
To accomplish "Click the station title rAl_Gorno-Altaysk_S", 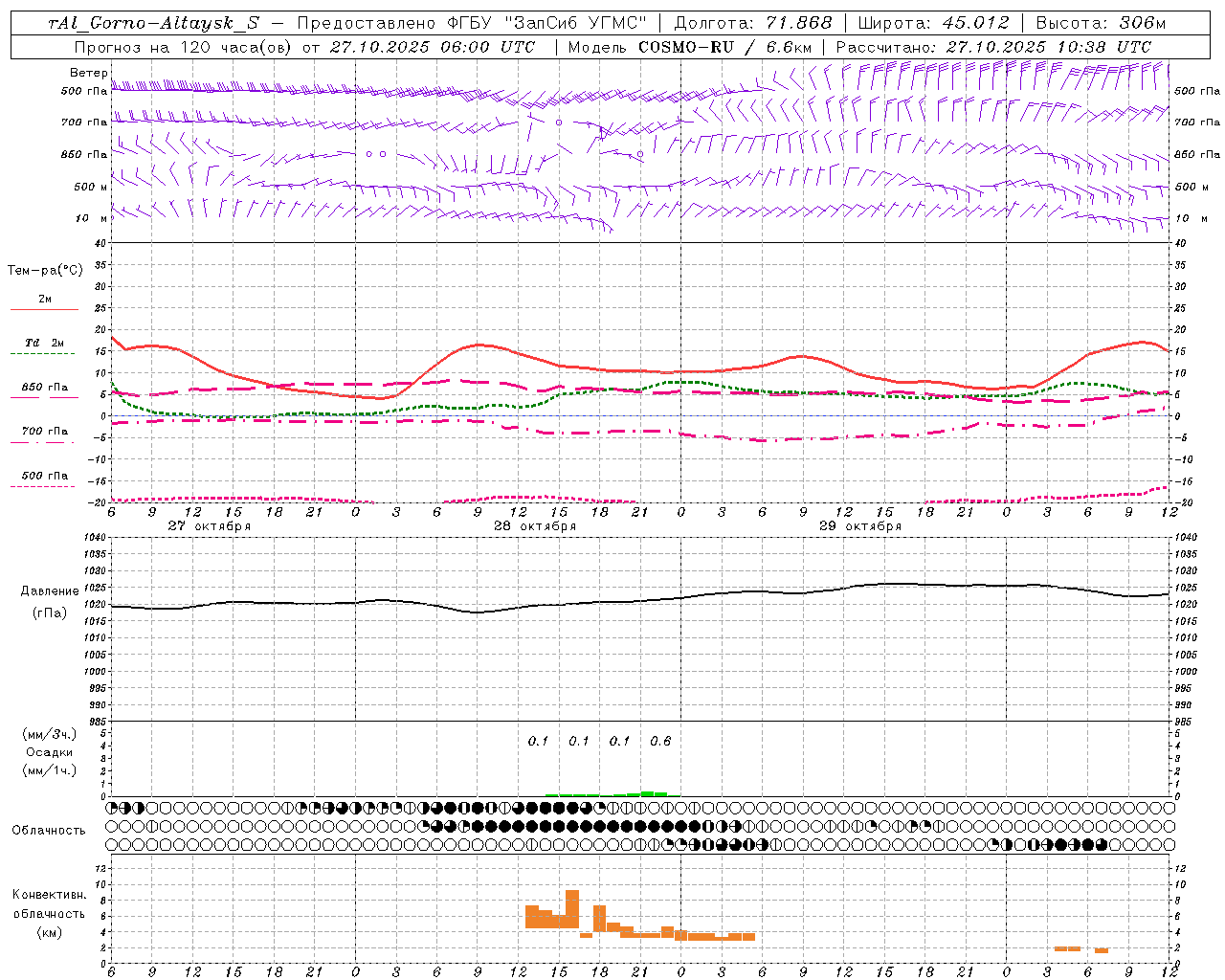I will [x=154, y=24].
